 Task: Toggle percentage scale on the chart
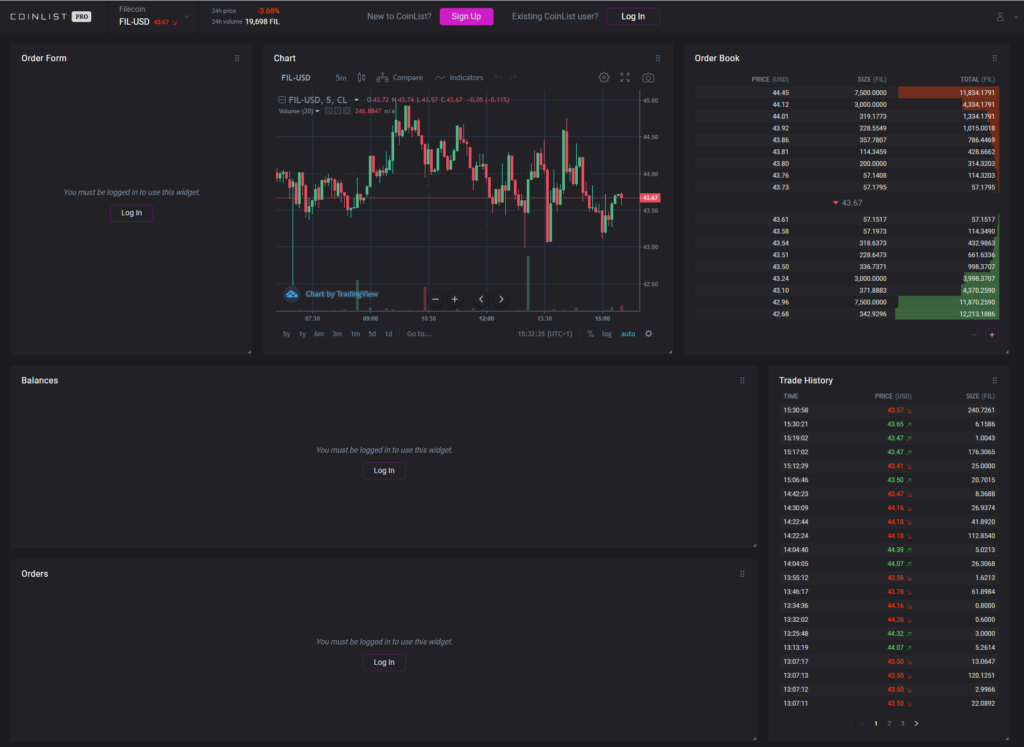click(590, 334)
